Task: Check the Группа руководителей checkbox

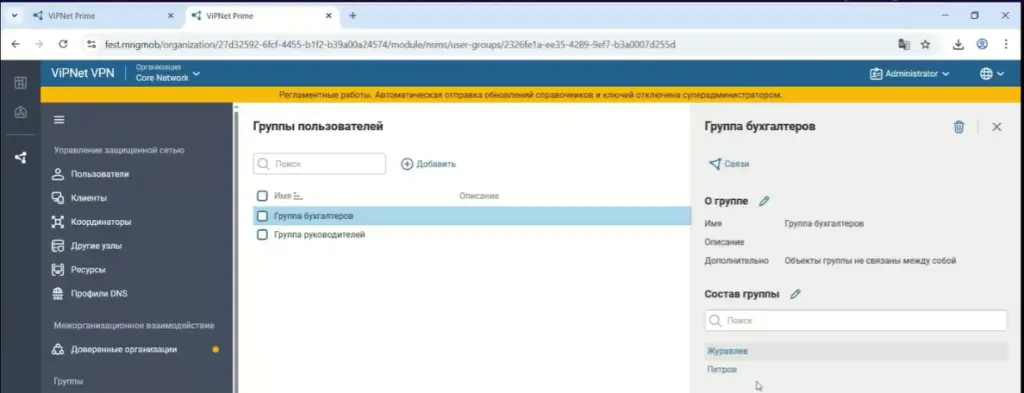Action: click(262, 234)
